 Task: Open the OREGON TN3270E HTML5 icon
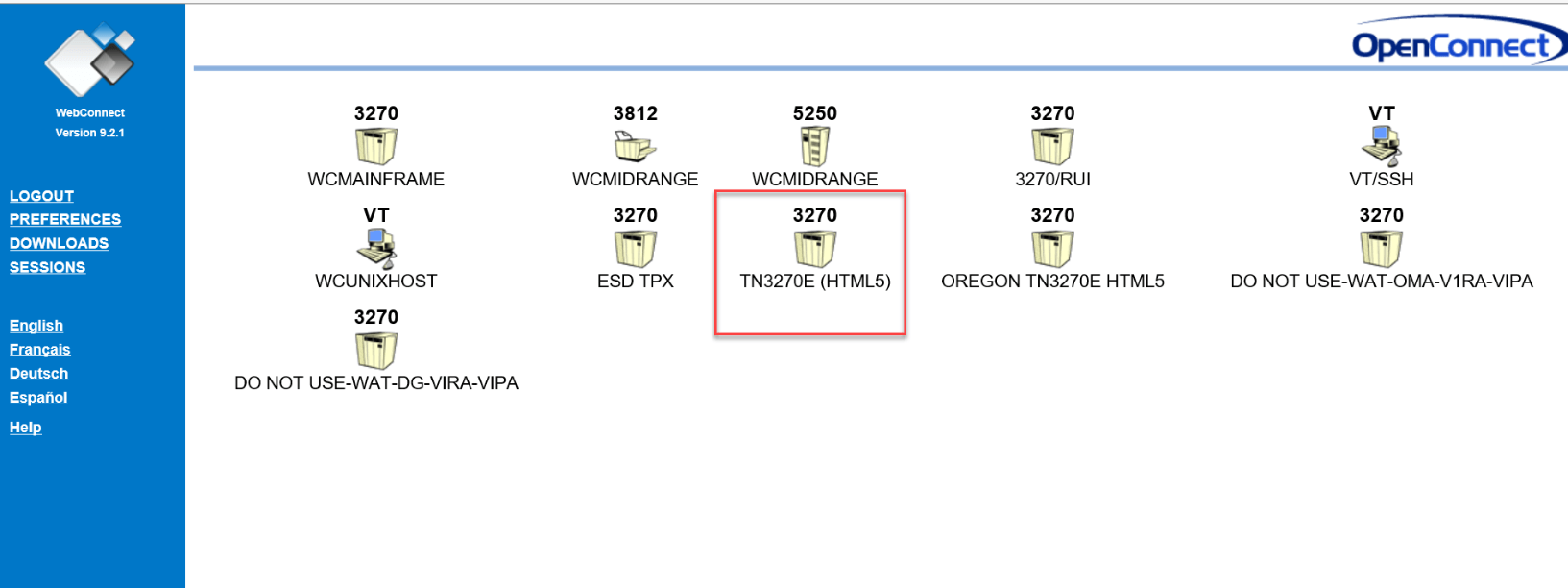click(1052, 249)
